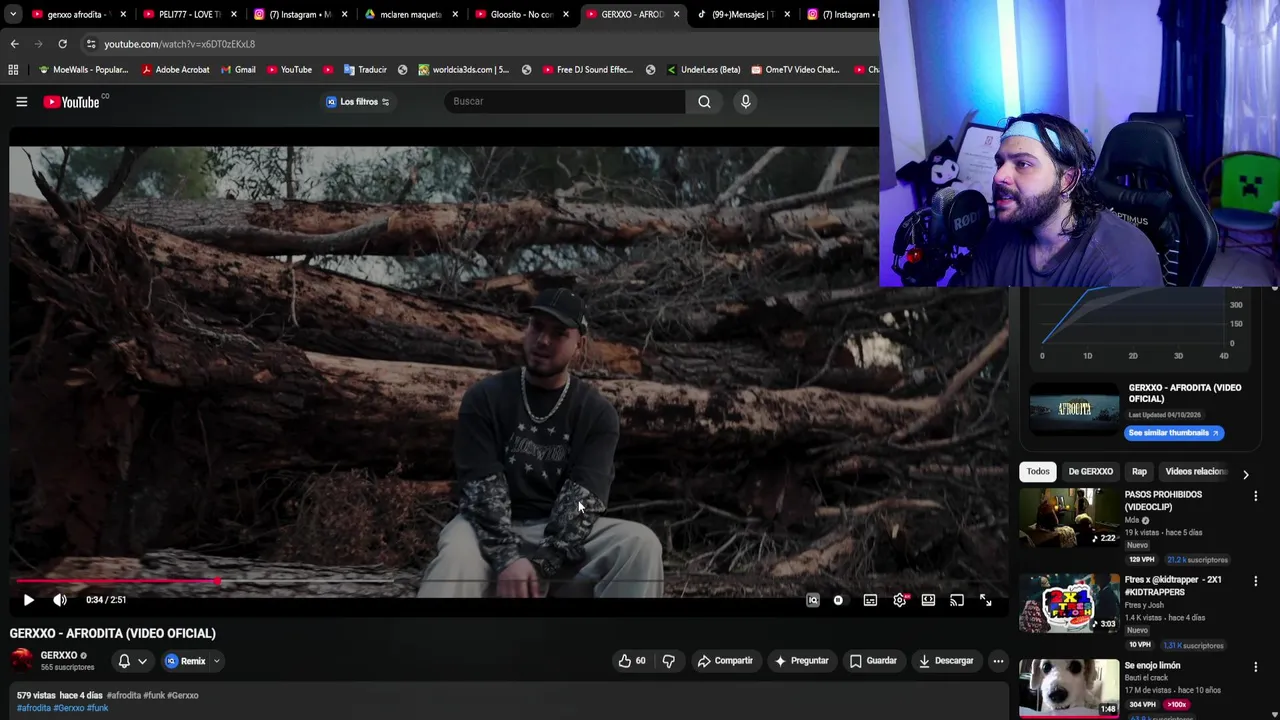Go to YouTube home via logo
This screenshot has width=1280, height=720.
(72, 101)
